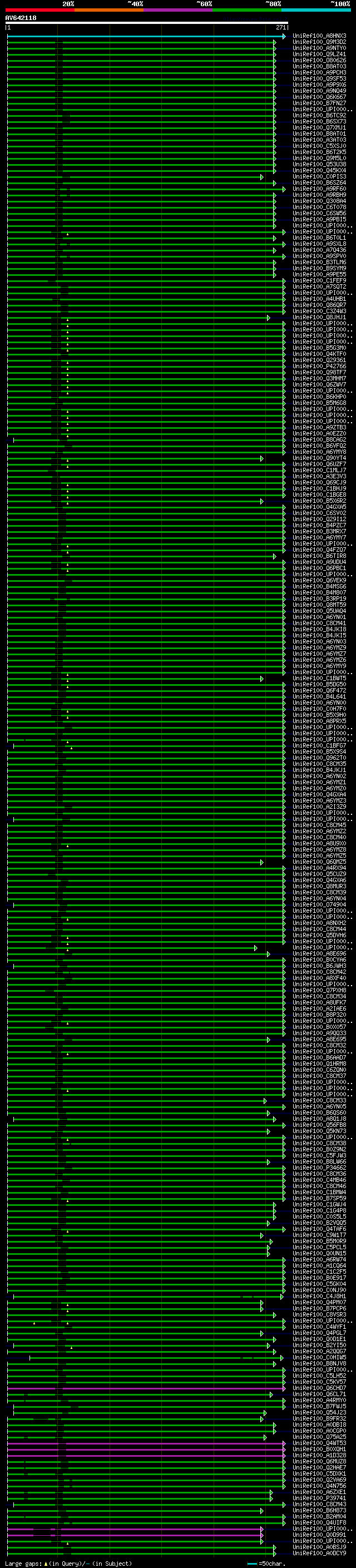Open the UniRef100_A4UHB1 hit
The width and height of the screenshot is (356, 1568).
pyautogui.click(x=319, y=299)
